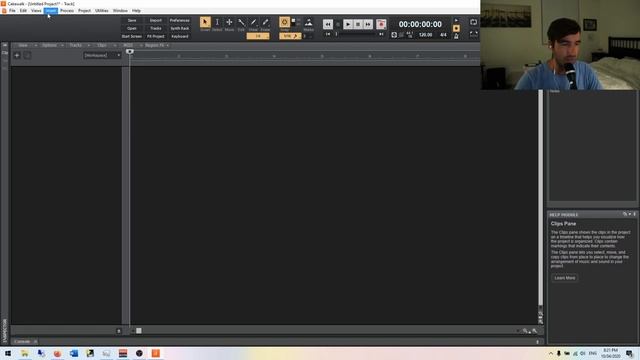Viewport: 640px width, 360px height.
Task: Click the Save button
Action: [x=132, y=20]
